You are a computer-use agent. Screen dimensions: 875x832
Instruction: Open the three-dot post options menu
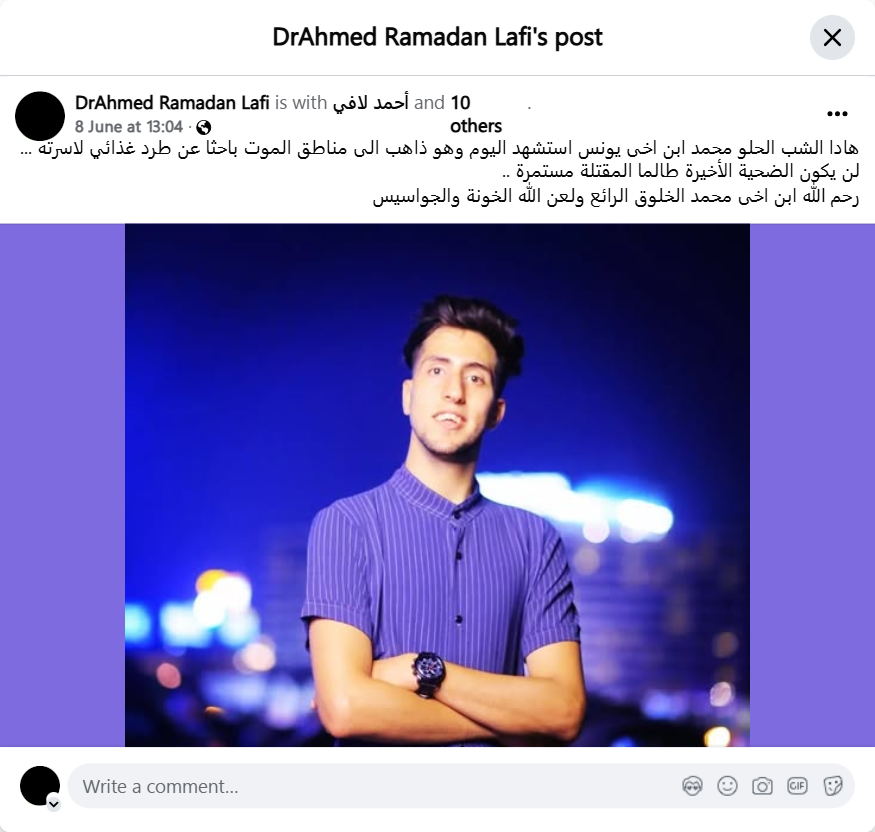tap(837, 114)
